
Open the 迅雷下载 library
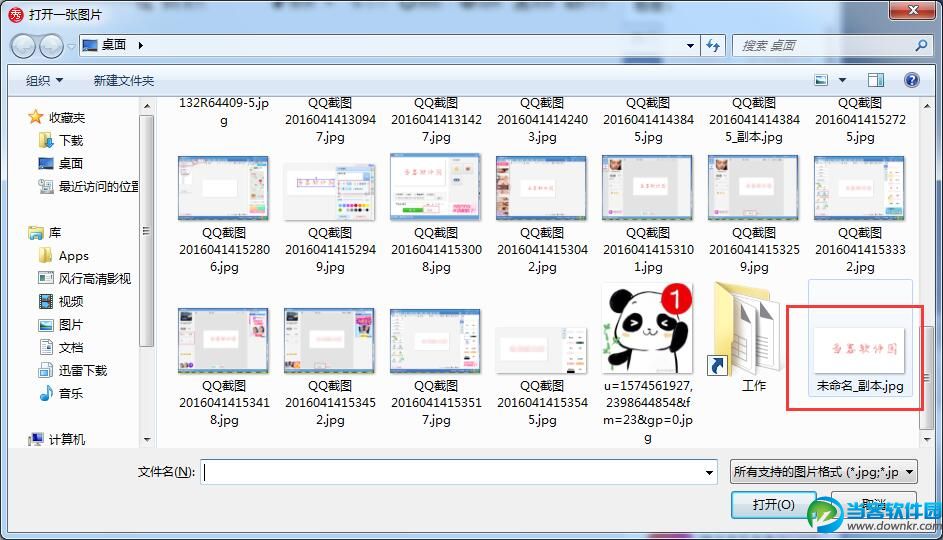tap(73, 370)
